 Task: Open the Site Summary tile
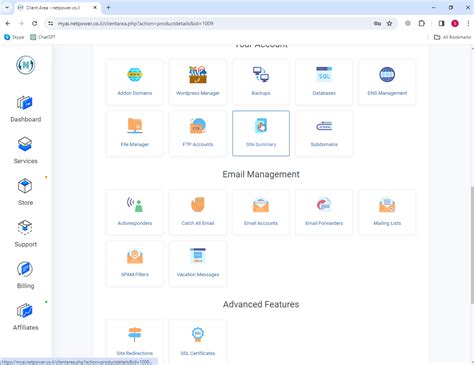[261, 133]
